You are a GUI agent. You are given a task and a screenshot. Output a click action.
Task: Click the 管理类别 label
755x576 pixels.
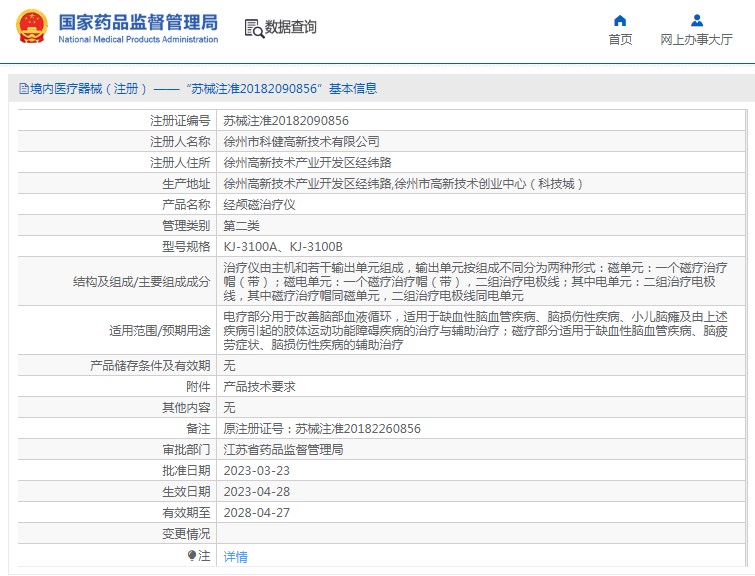pos(186,225)
